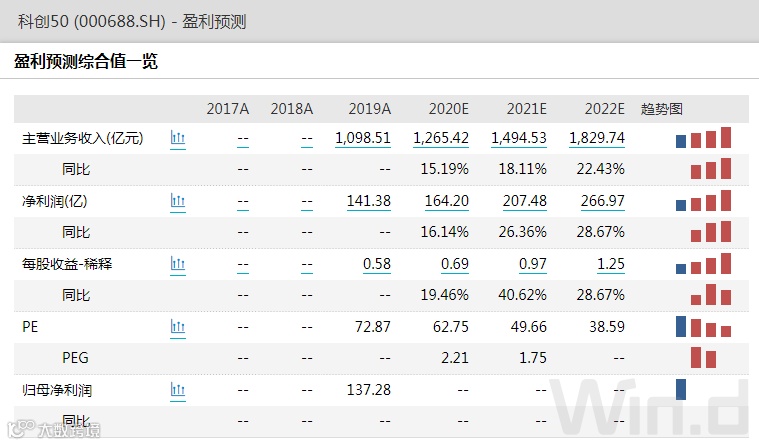Open chart icon for PE row
Viewport: 759px width, 445px height.
coord(178,327)
